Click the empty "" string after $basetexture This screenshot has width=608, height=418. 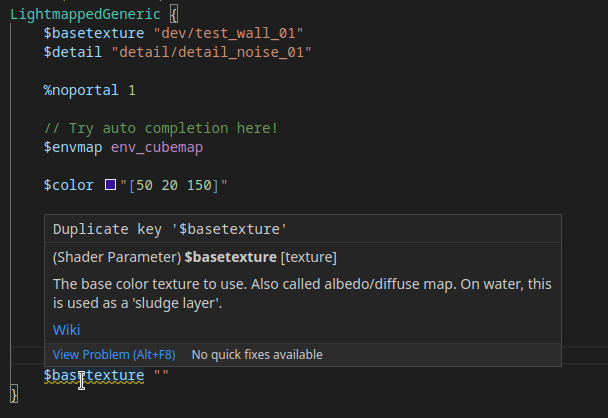coord(161,375)
